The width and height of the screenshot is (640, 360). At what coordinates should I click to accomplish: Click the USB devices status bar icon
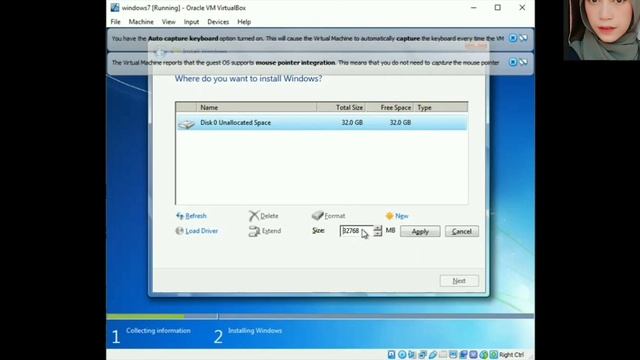(433, 354)
